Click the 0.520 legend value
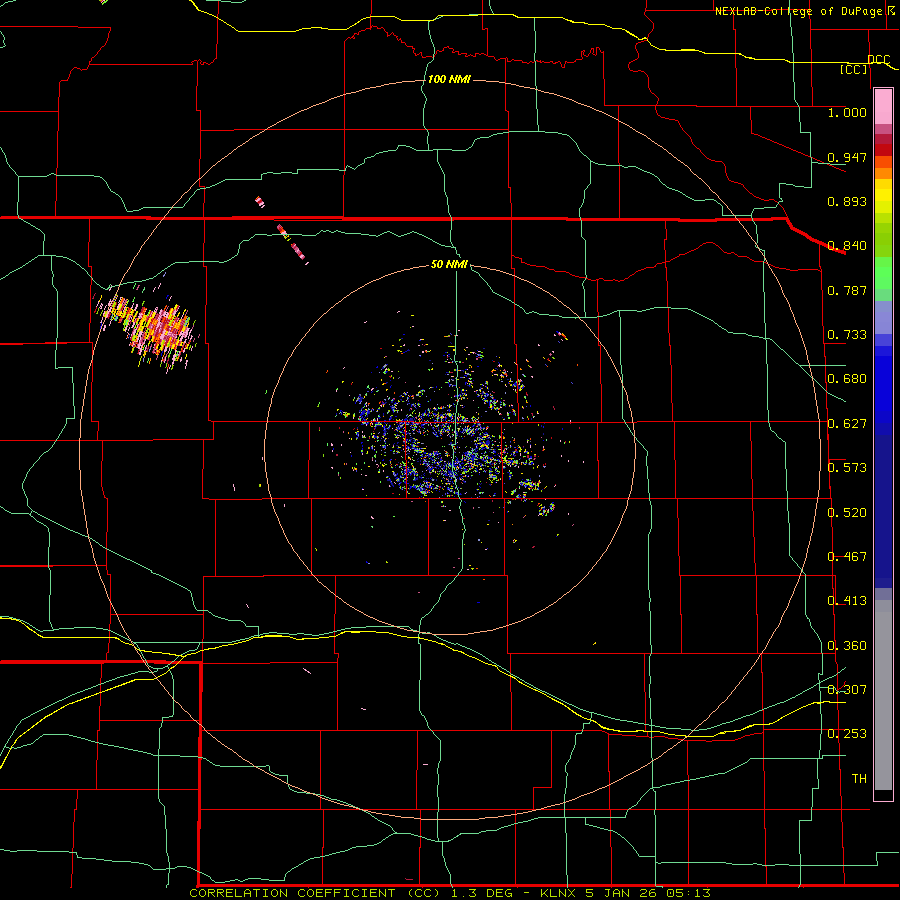900x900 pixels. point(847,513)
